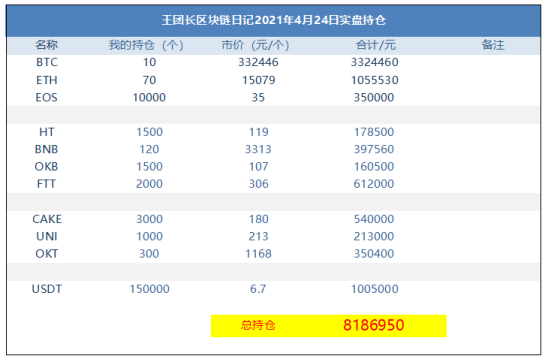Select OKT price 1168
Viewport: 548px width, 362px height.
click(258, 253)
